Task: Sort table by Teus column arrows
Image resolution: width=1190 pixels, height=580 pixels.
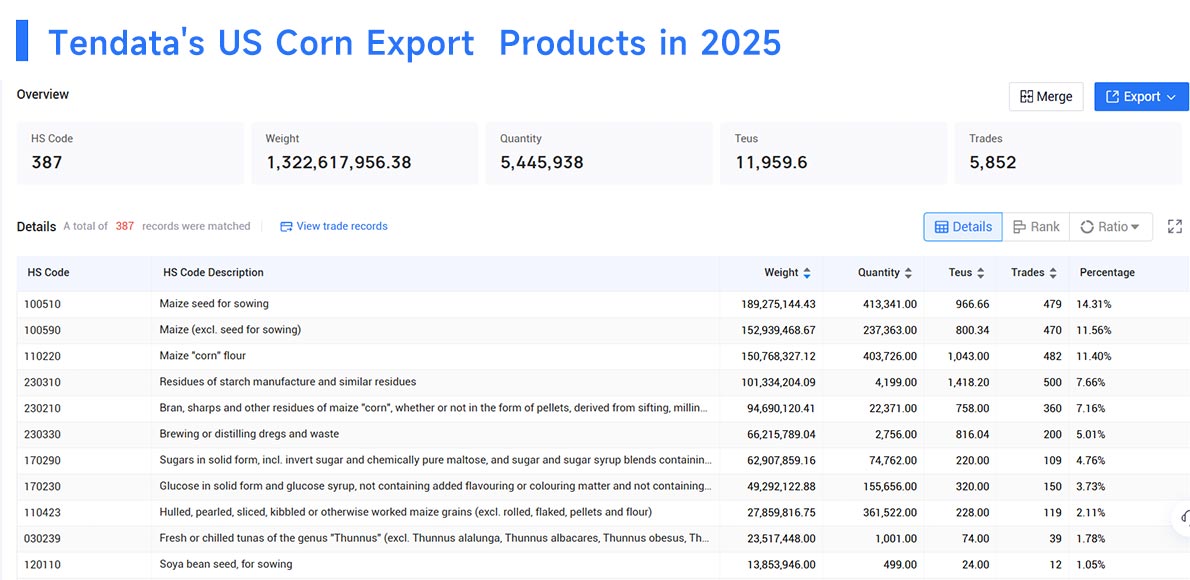Action: 981,273
